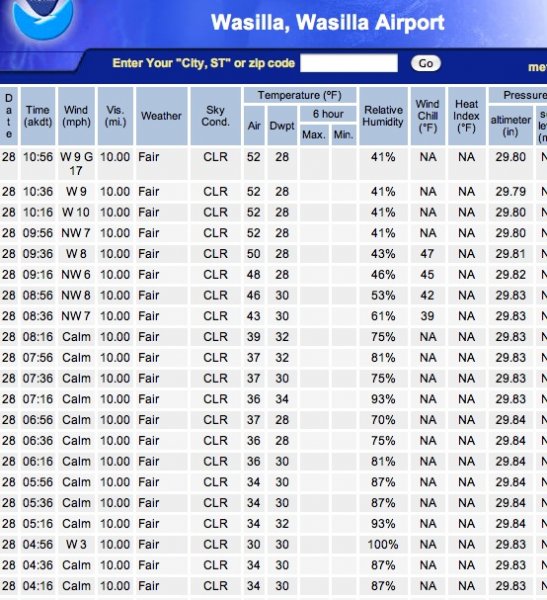Click the 05:36 time cell
The width and height of the screenshot is (547, 600).
(x=38, y=503)
